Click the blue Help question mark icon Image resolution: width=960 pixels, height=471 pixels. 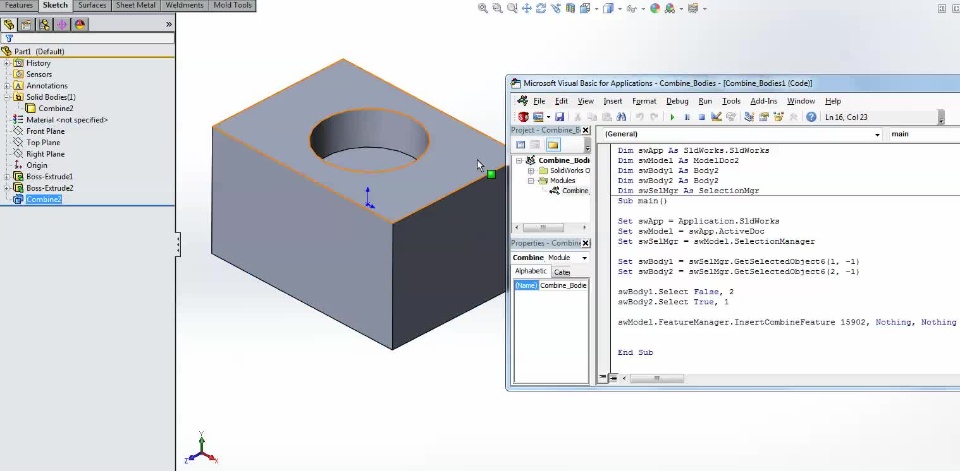click(811, 116)
